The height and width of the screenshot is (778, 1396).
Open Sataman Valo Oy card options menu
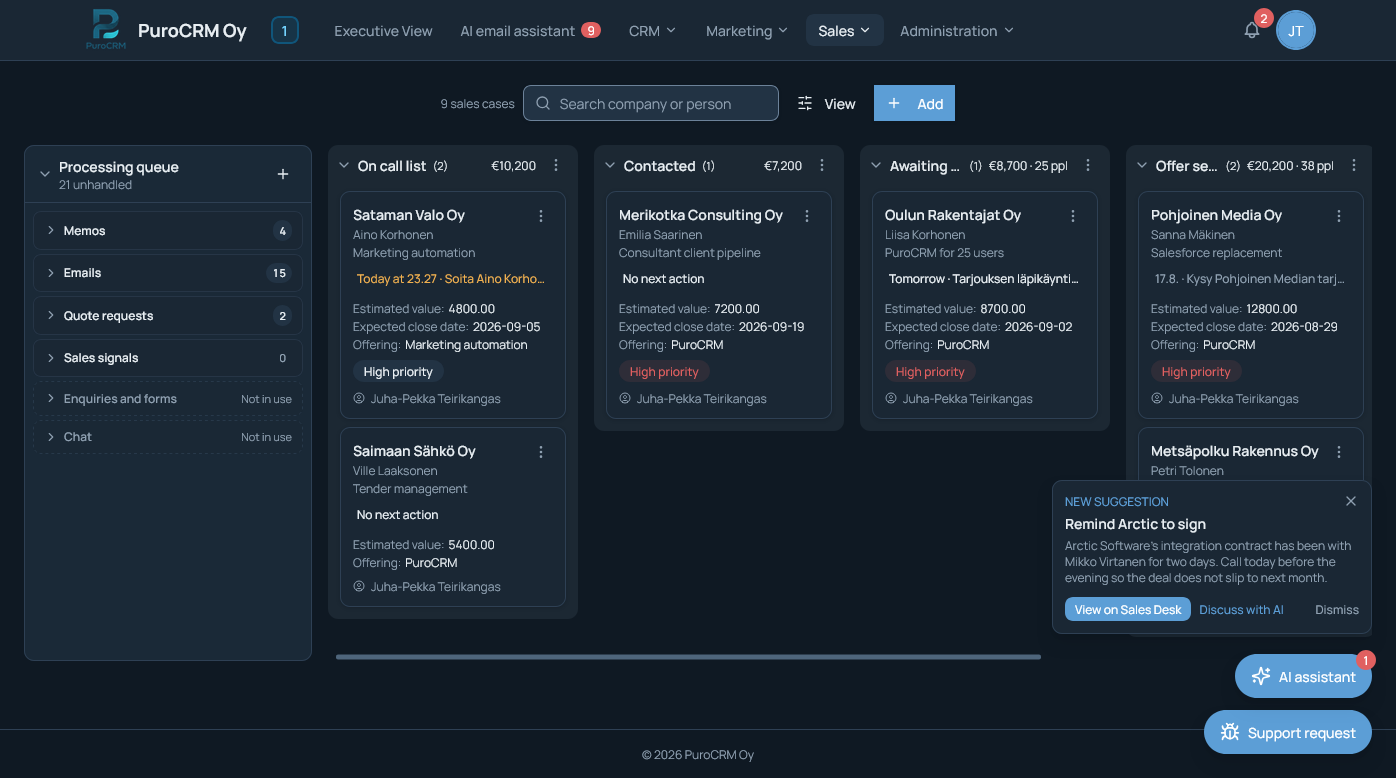click(x=541, y=216)
